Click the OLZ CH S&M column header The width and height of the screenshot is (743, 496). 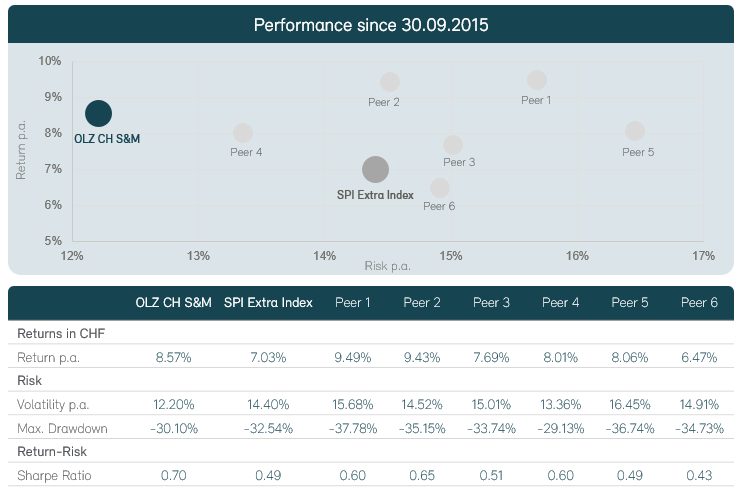coord(173,302)
